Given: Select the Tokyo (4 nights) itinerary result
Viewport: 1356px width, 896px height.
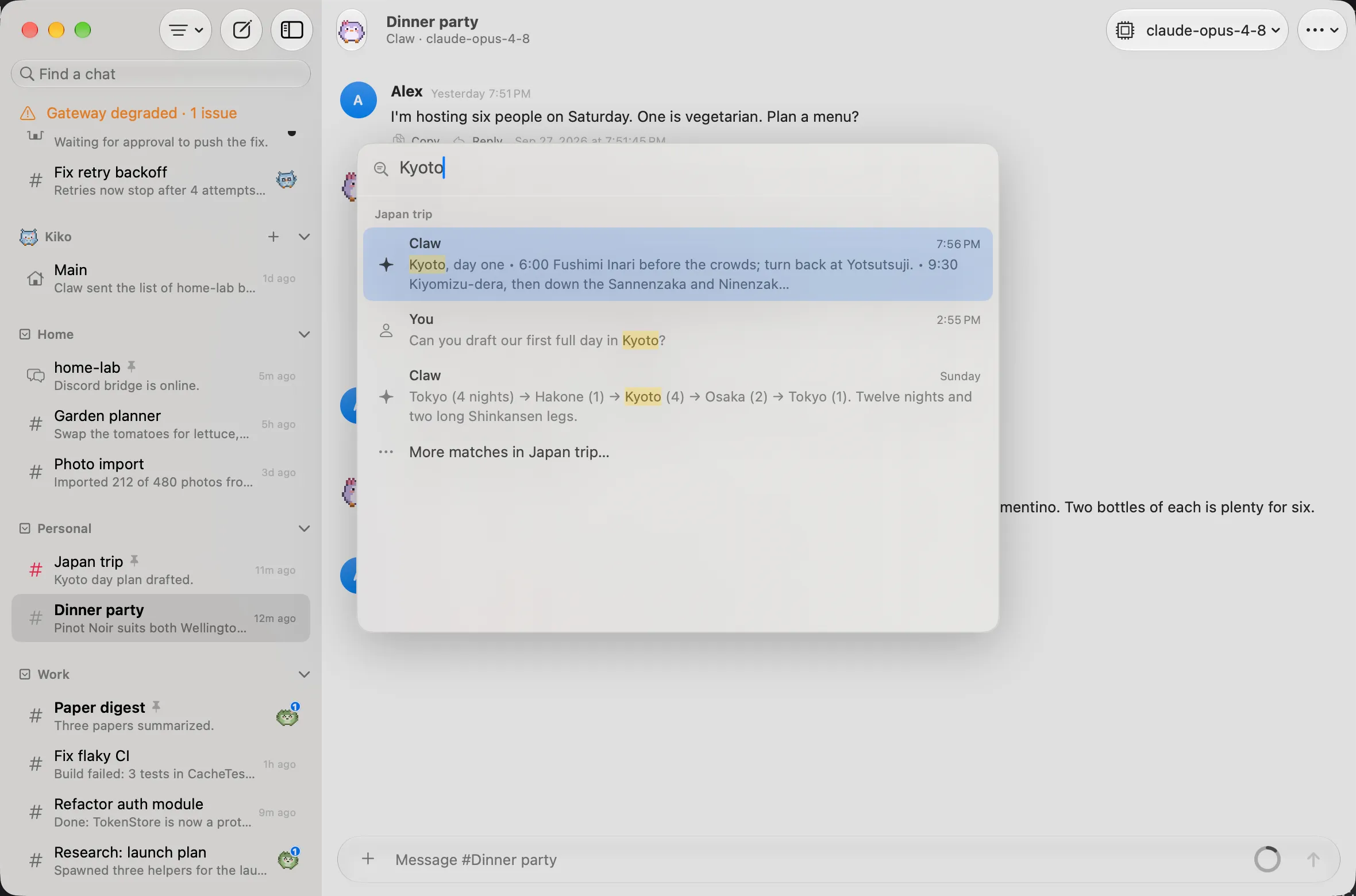Looking at the screenshot, I should (x=678, y=396).
